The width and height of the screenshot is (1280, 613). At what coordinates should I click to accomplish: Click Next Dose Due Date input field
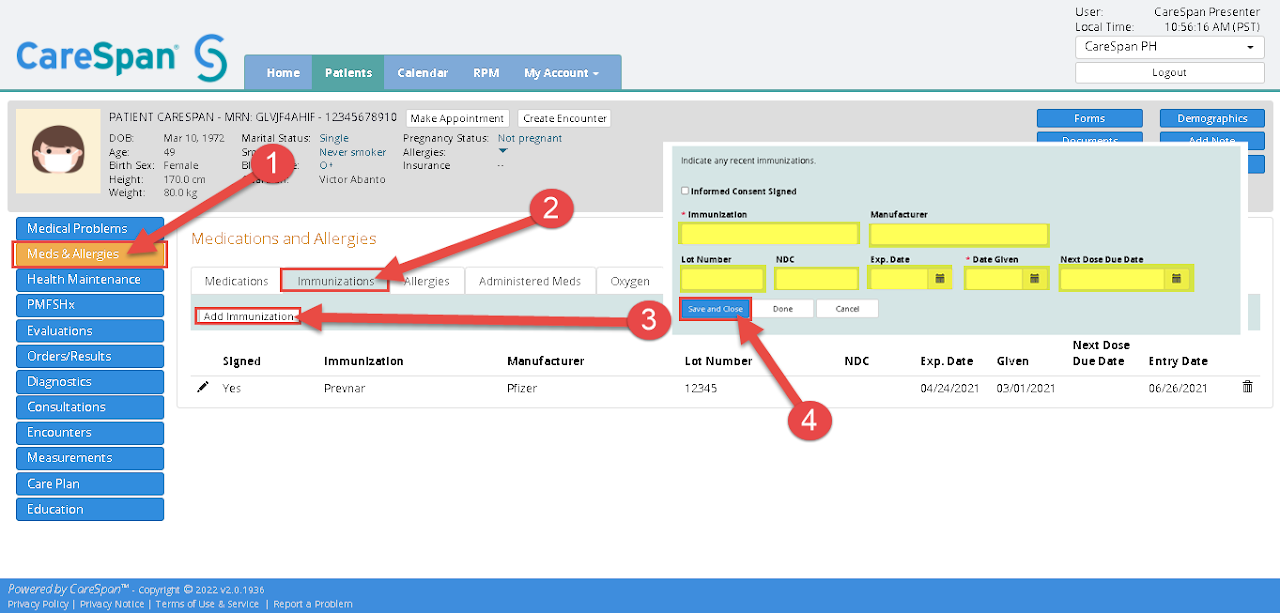click(1113, 278)
